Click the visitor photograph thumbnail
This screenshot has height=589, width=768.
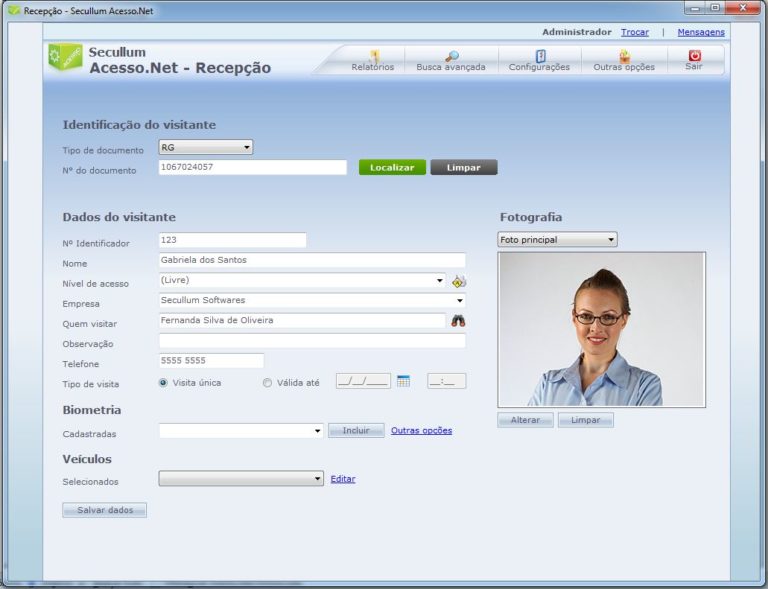coord(601,329)
